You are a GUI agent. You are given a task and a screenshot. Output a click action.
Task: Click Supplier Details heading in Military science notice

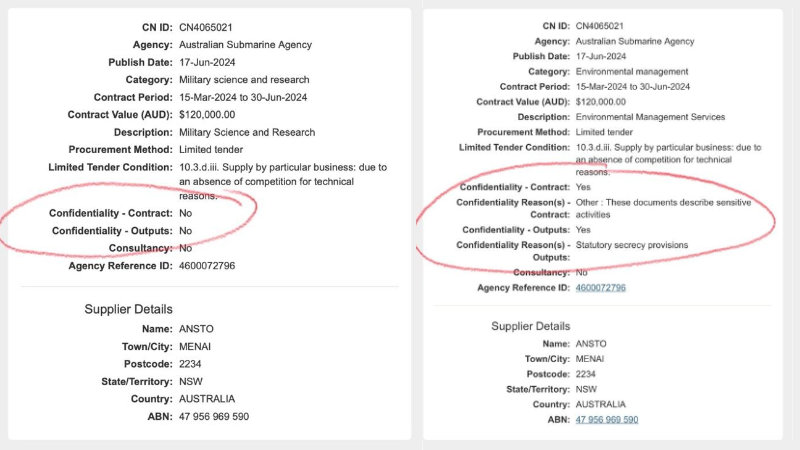[128, 310]
